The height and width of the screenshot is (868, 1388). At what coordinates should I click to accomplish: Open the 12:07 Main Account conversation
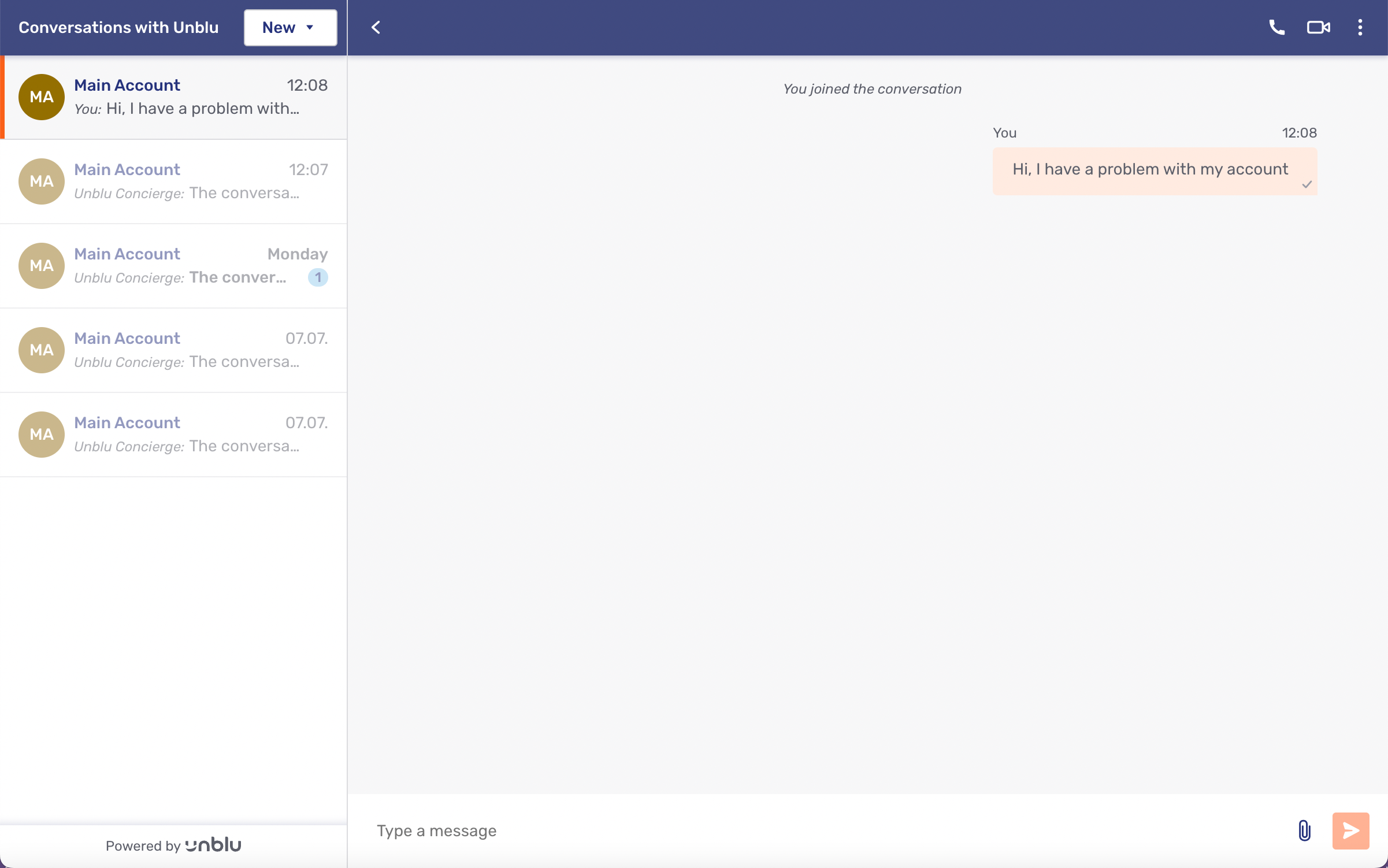173,181
